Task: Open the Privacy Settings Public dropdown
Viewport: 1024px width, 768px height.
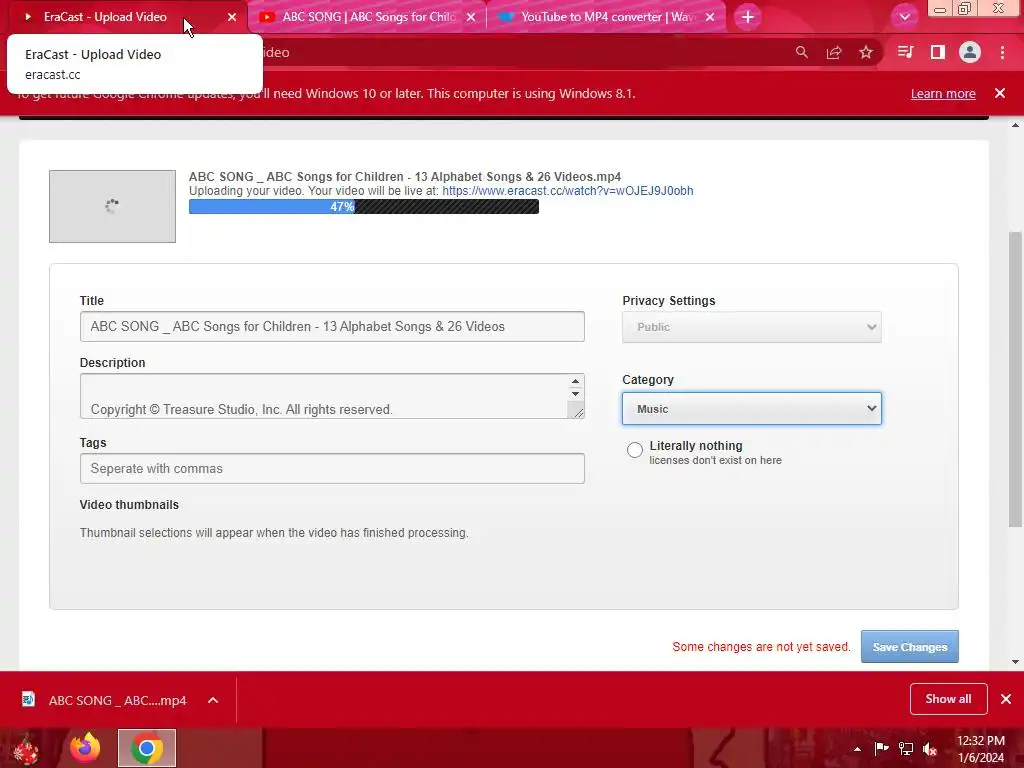Action: [x=752, y=327]
